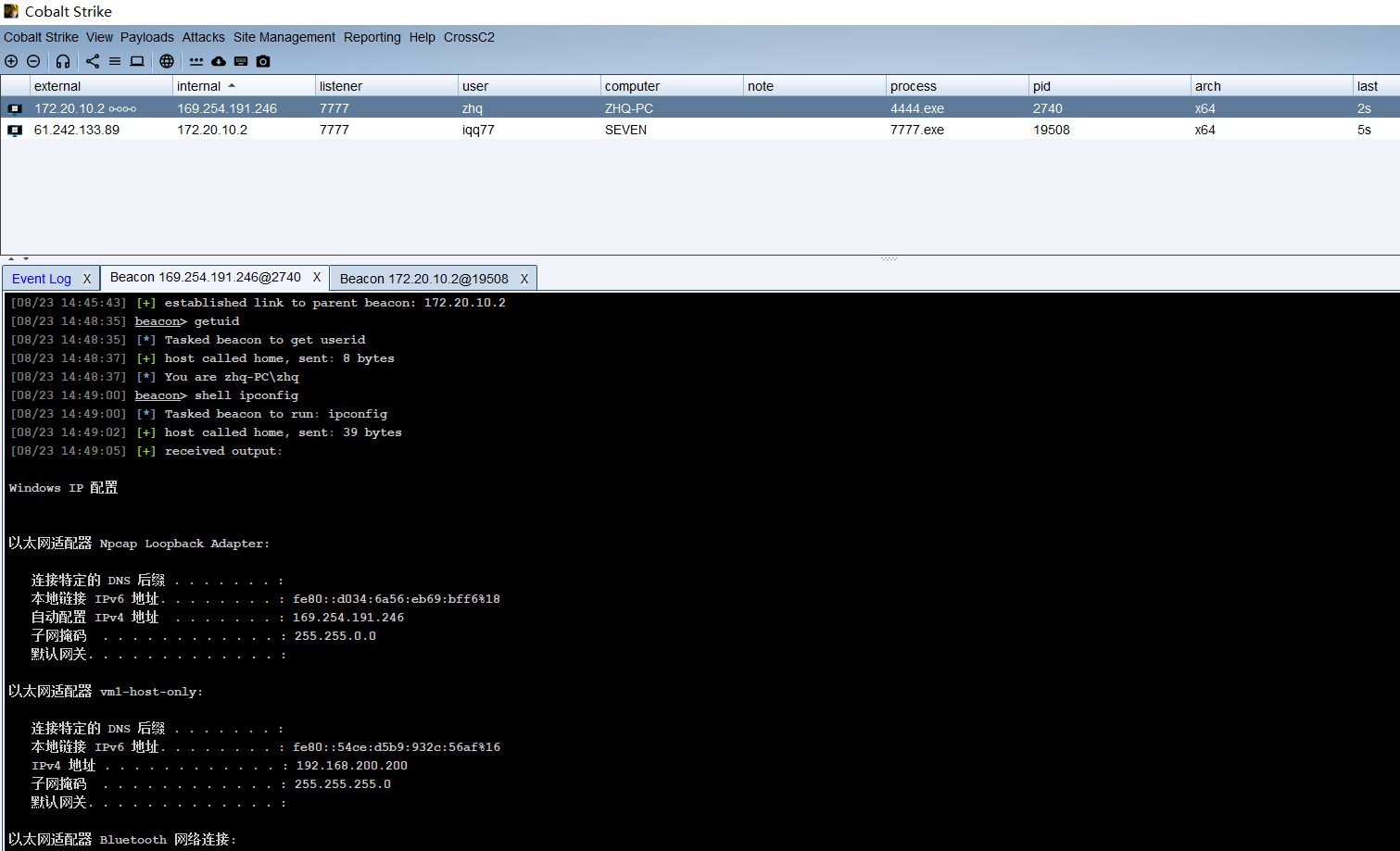Open the web globe icon in toolbar

coord(167,61)
